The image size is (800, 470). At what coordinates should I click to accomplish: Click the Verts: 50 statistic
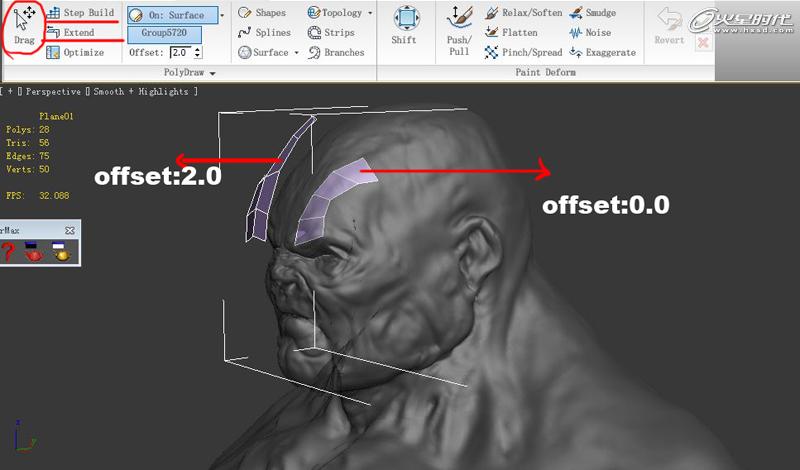[x=28, y=169]
